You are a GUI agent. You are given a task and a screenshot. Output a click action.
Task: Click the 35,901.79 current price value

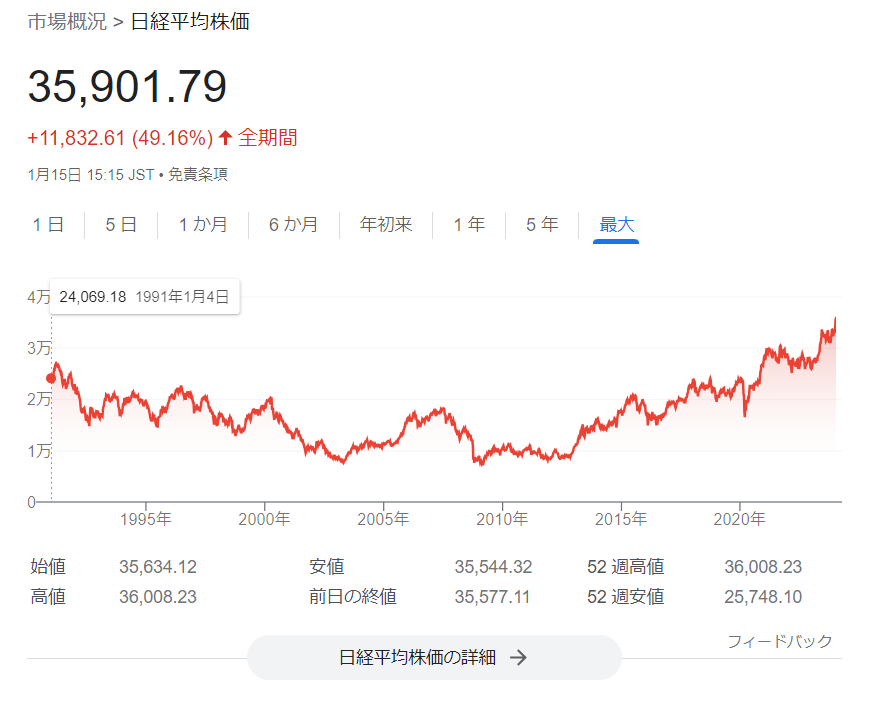tap(127, 87)
